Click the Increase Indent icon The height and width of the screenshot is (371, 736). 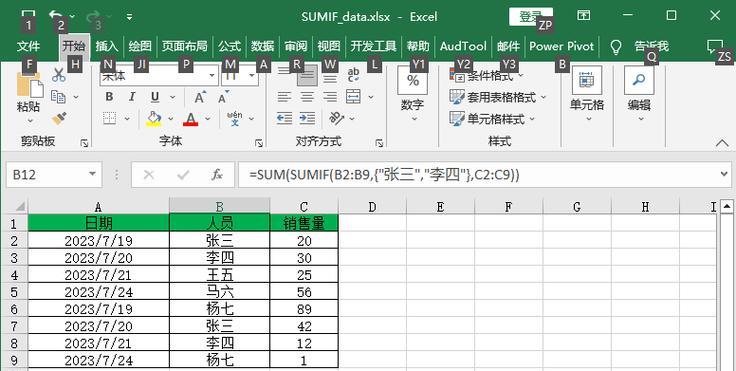pos(307,118)
